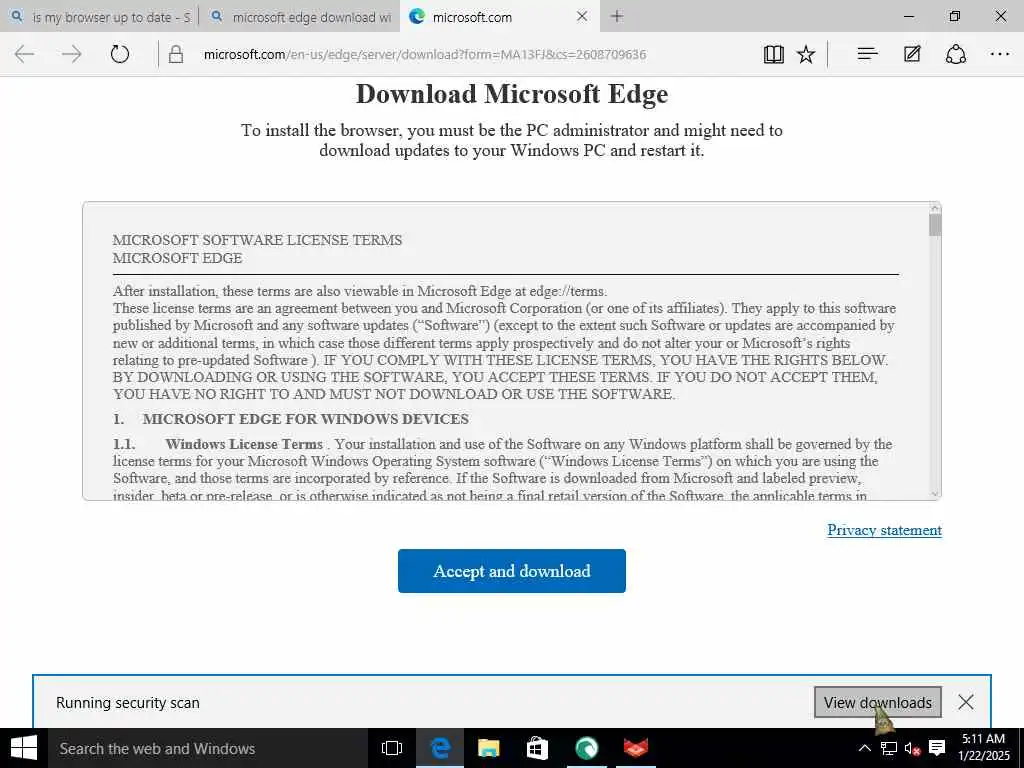Click the license box scroll down arrow
This screenshot has width=1024, height=768.
tap(935, 494)
